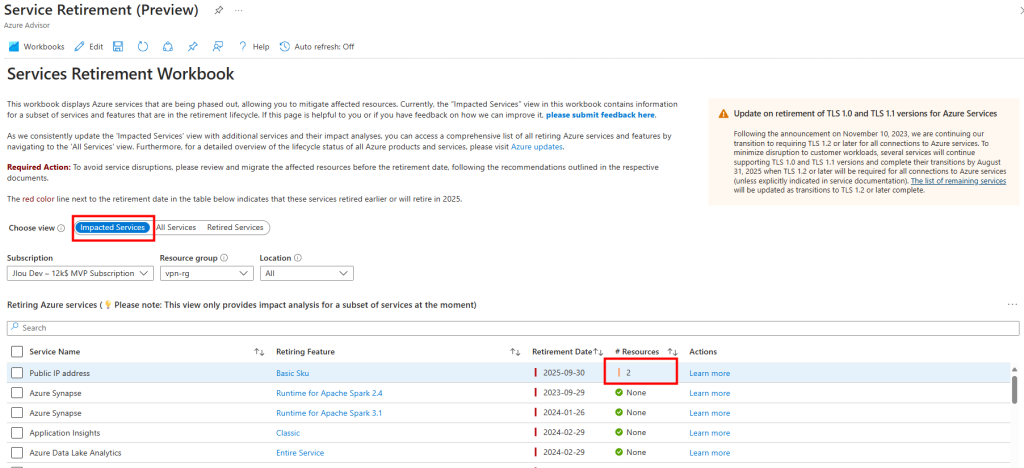Click the Choose view info icon
1024x468 pixels.
pyautogui.click(x=61, y=228)
